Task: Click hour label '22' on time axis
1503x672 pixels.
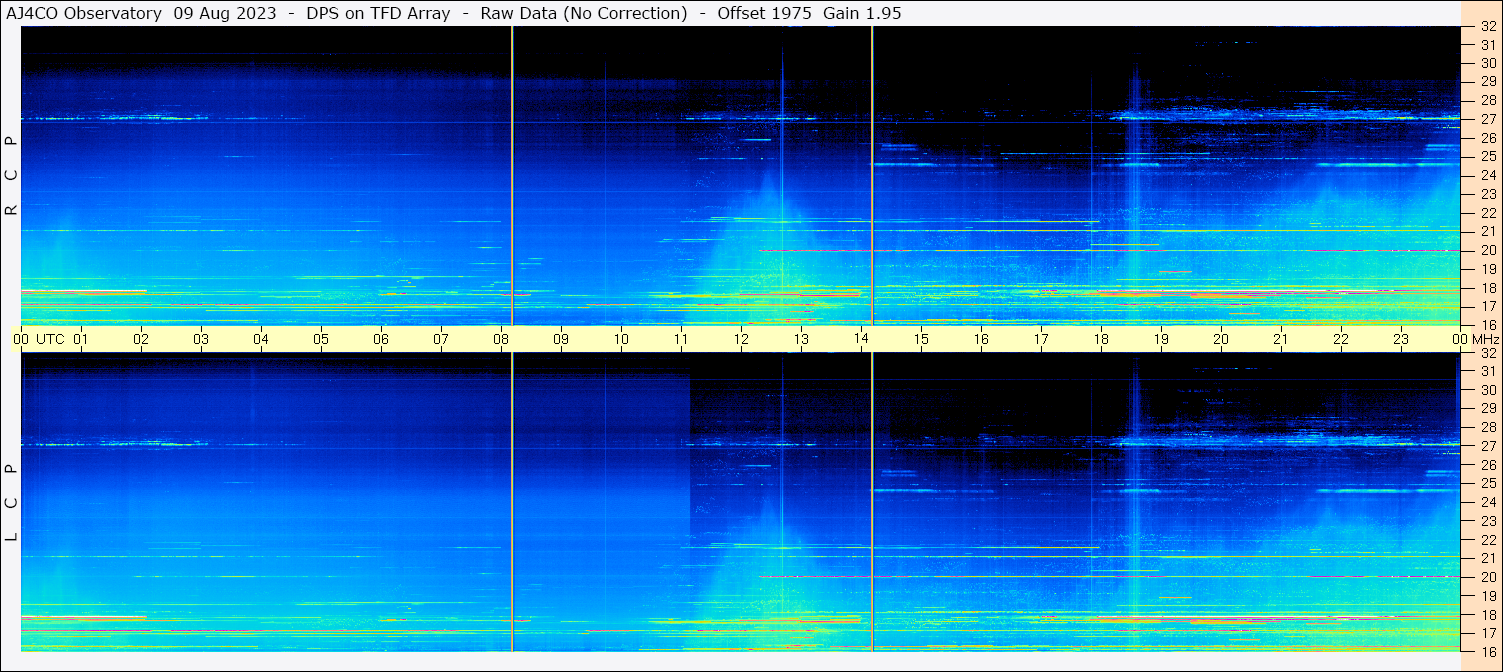Action: pos(1341,339)
